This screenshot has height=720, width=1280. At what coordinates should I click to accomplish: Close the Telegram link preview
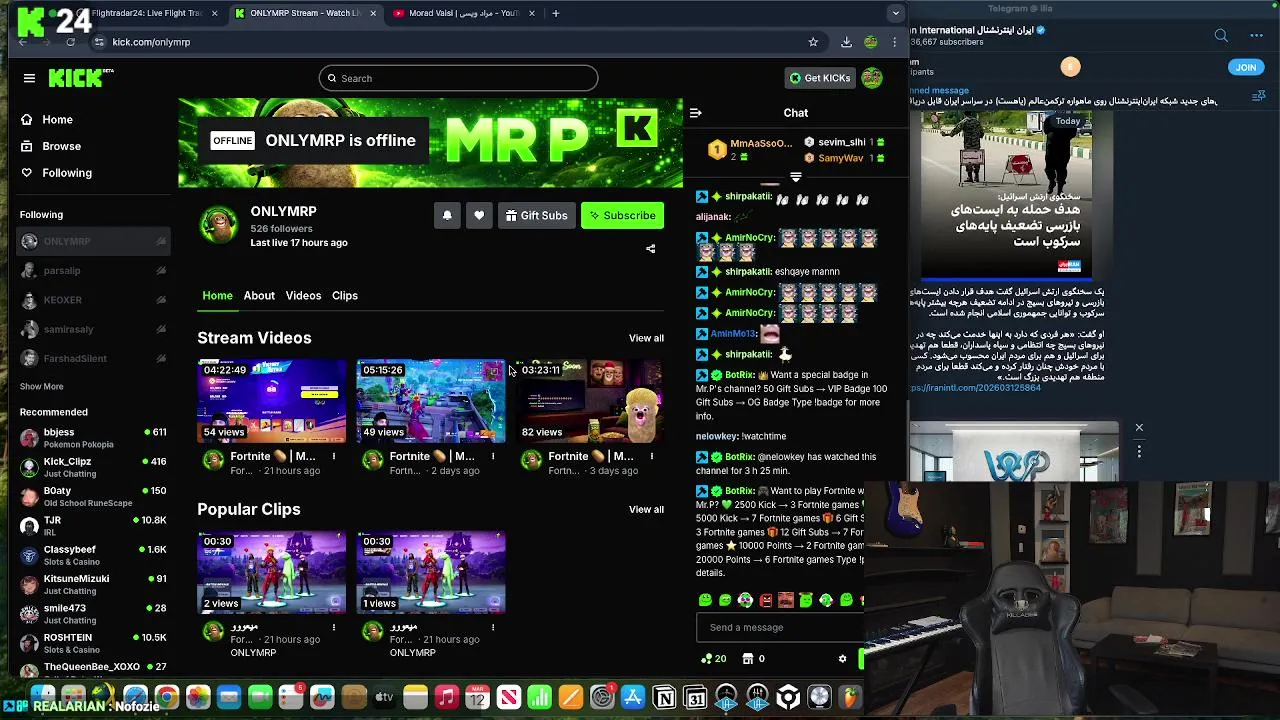[1138, 428]
